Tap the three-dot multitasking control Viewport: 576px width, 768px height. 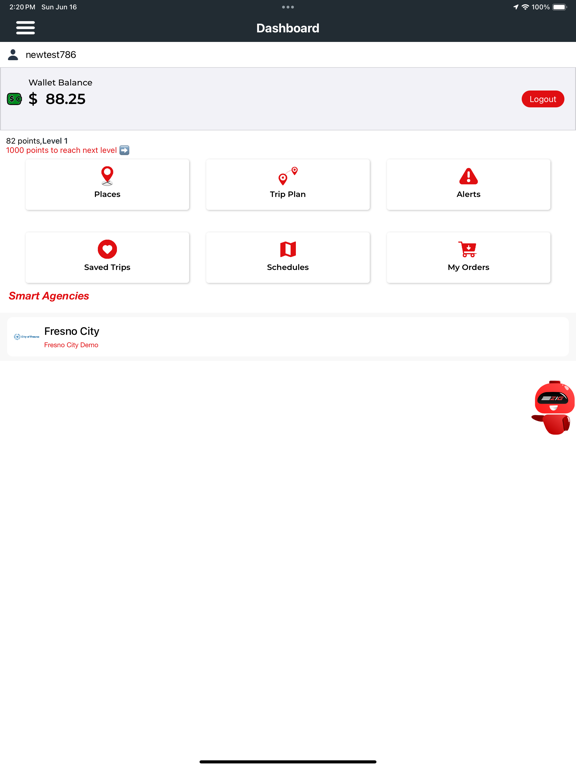coord(288,7)
